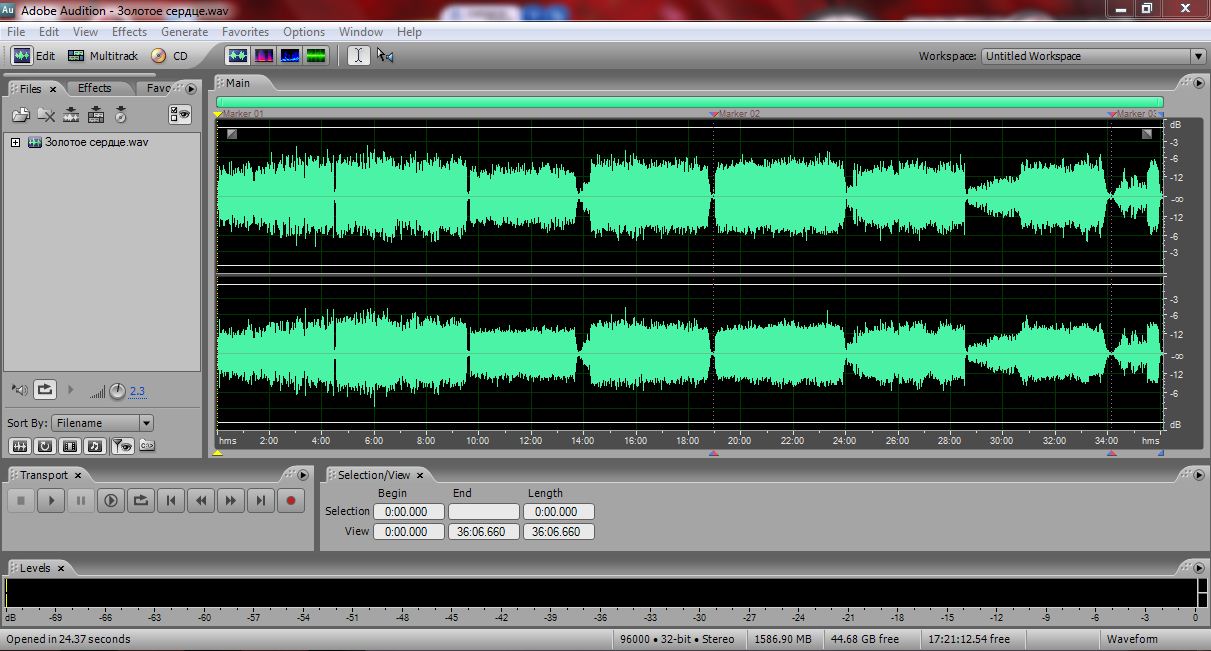Toggle loop play in the Files panel
1211x651 pixels.
(45, 390)
